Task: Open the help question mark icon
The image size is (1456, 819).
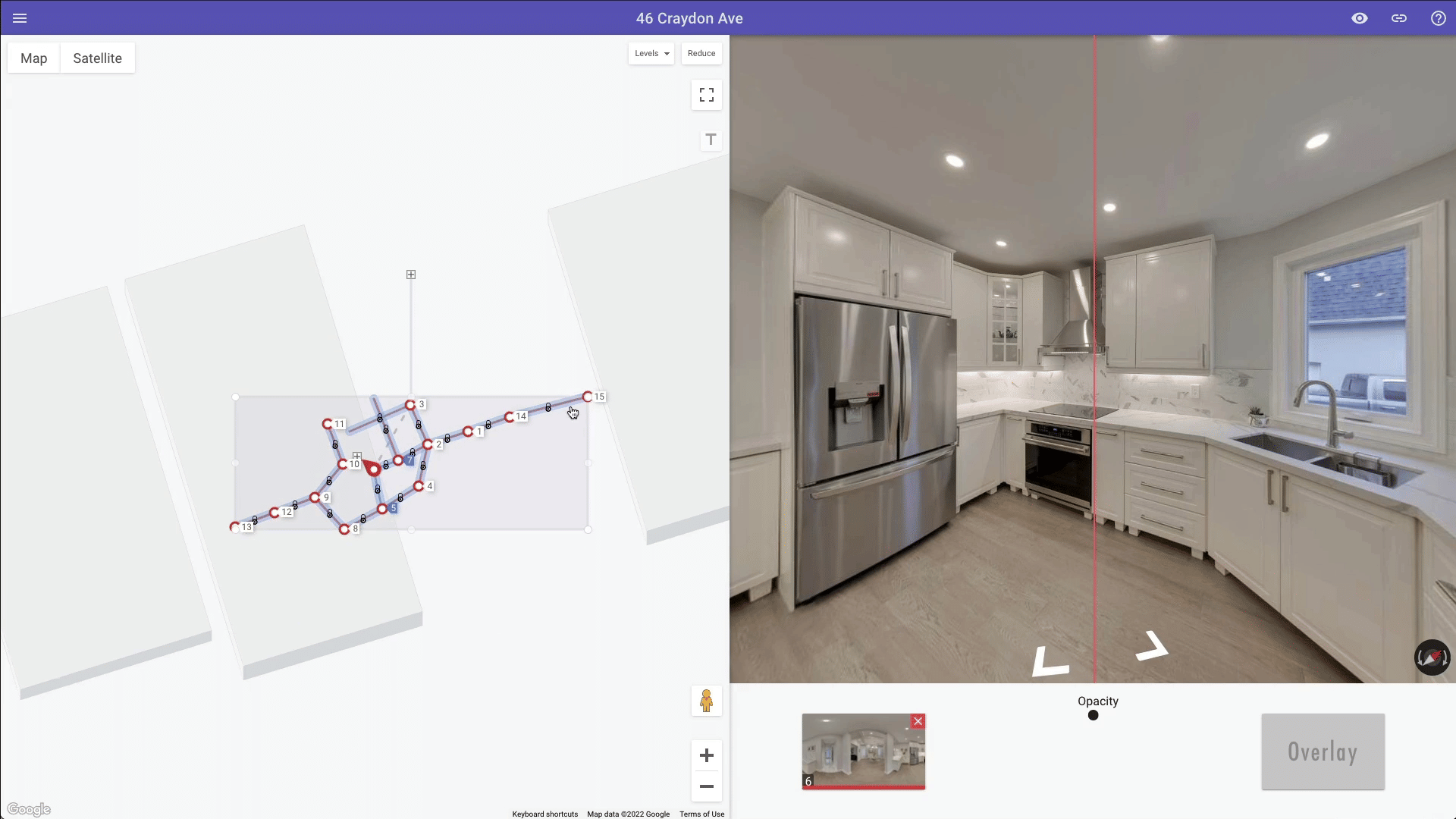Action: [1438, 18]
